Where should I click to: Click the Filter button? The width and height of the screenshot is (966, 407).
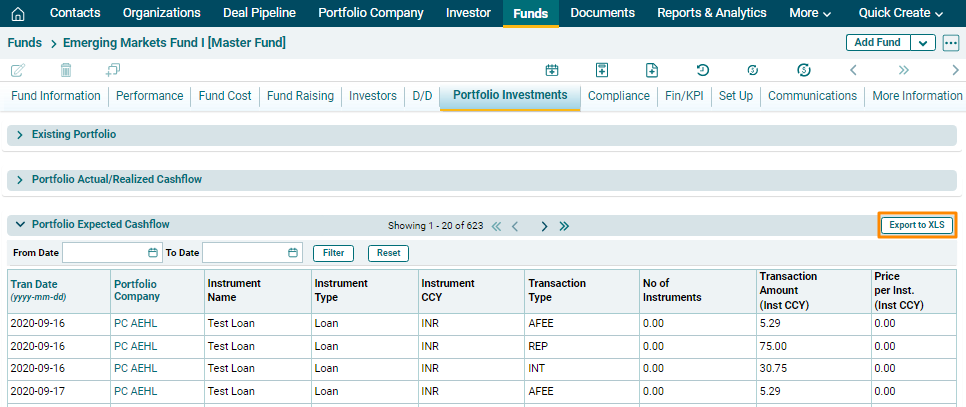click(x=333, y=253)
